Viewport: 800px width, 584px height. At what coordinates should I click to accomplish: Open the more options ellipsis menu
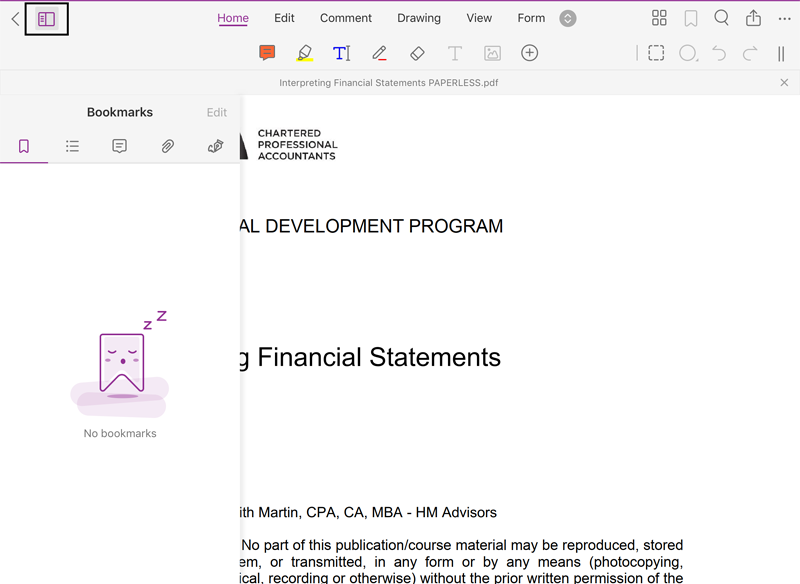click(783, 18)
